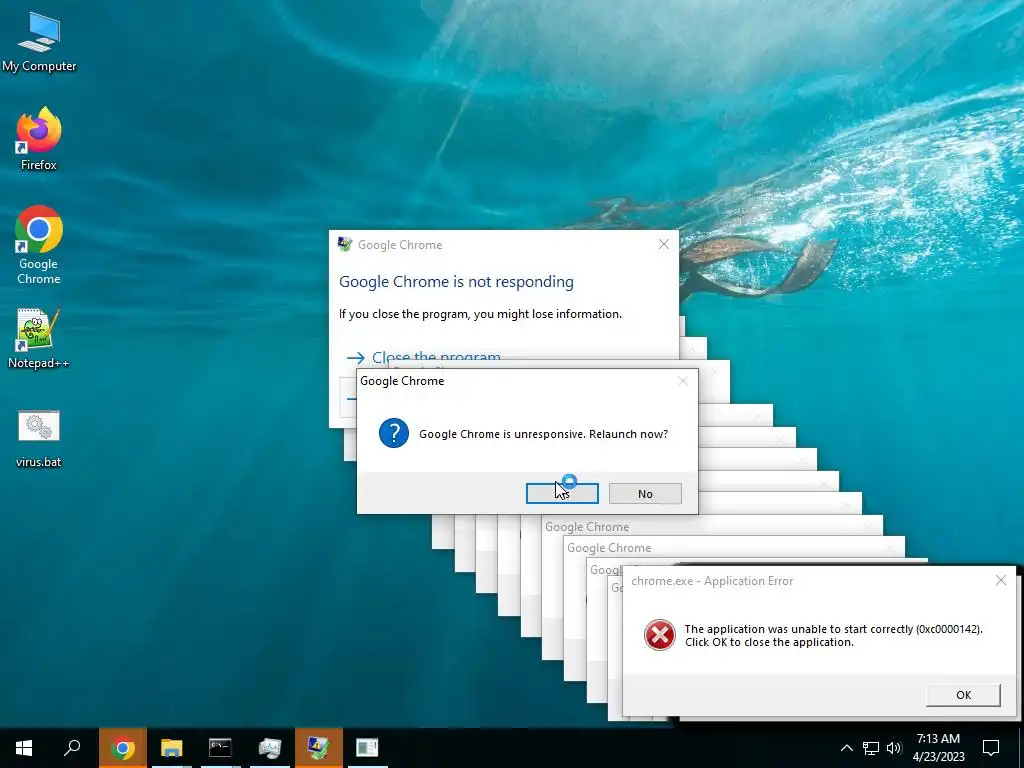Choose Close the program link
The width and height of the screenshot is (1024, 768).
pyautogui.click(x=436, y=357)
